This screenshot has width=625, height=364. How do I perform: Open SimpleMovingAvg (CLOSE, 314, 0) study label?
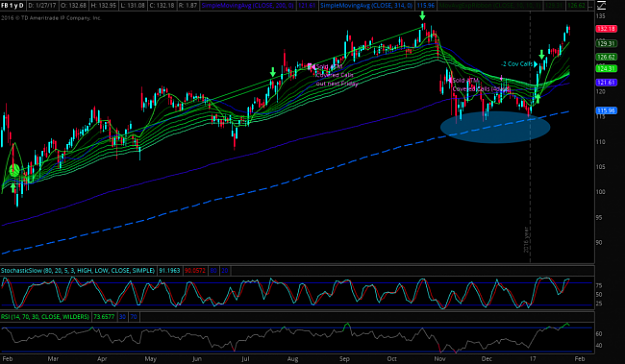point(366,6)
